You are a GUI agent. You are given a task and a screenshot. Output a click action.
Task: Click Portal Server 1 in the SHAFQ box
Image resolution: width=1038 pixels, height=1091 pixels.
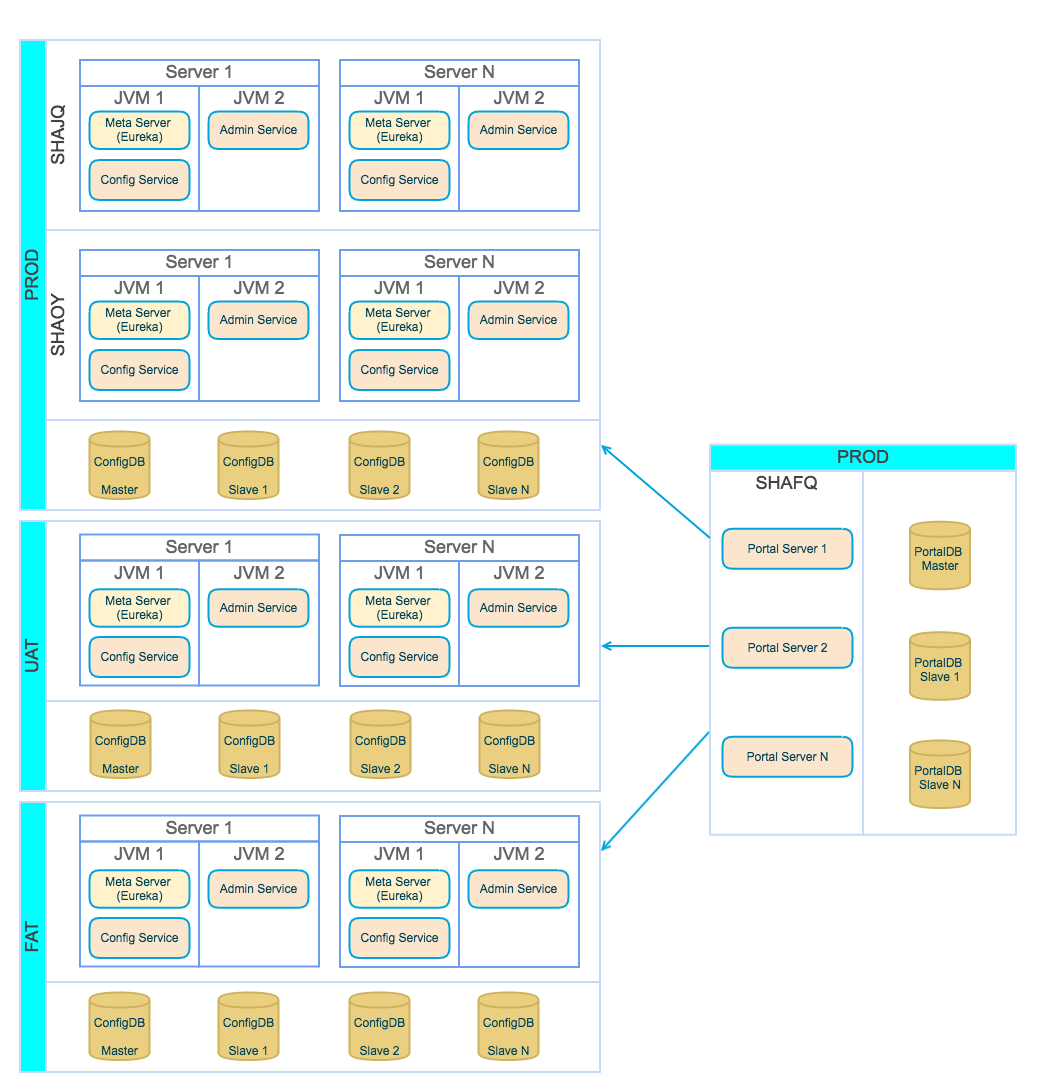(787, 549)
